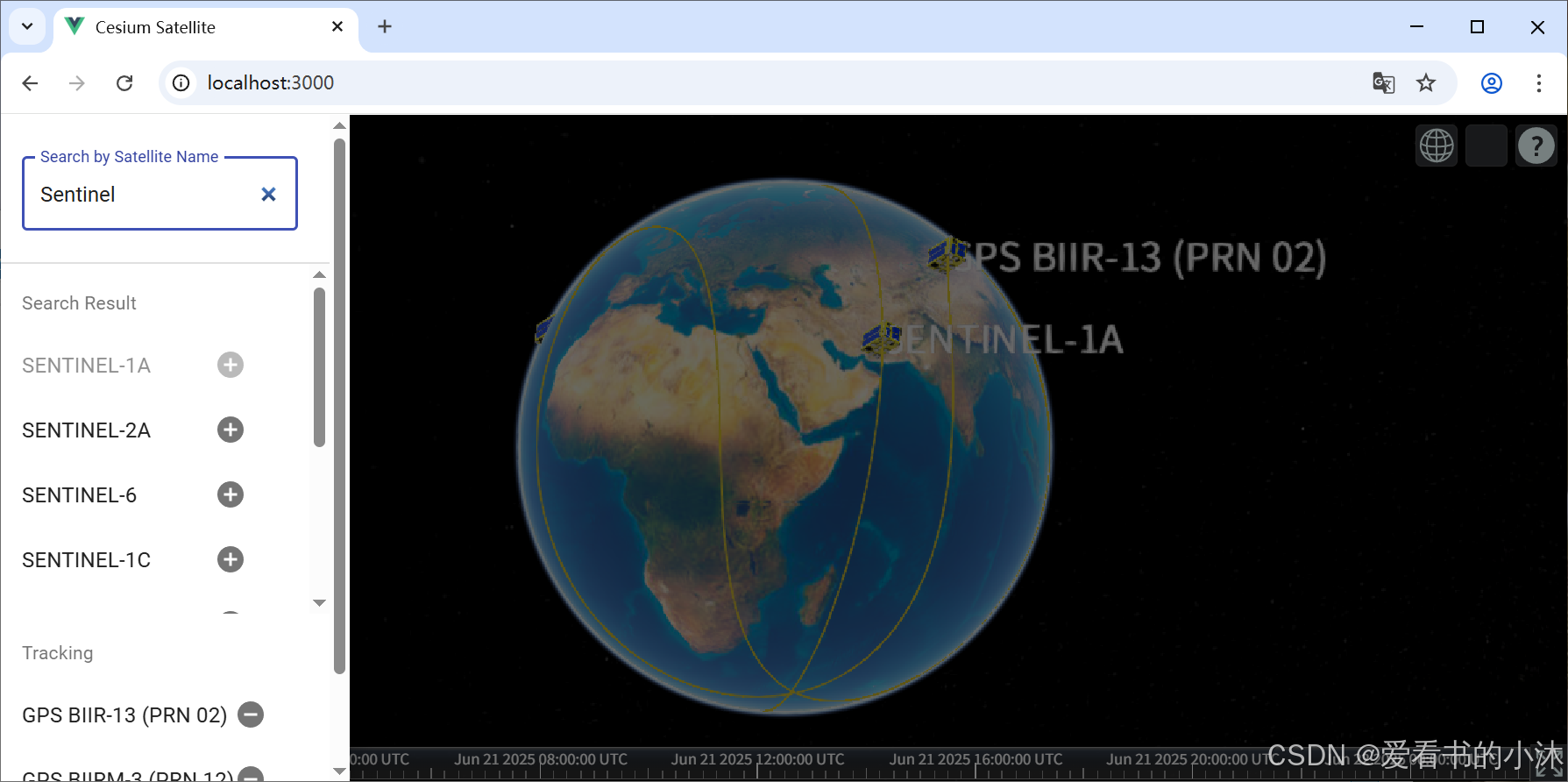Close the Cesium Satellite tab
The height and width of the screenshot is (782, 1568).
pyautogui.click(x=337, y=26)
